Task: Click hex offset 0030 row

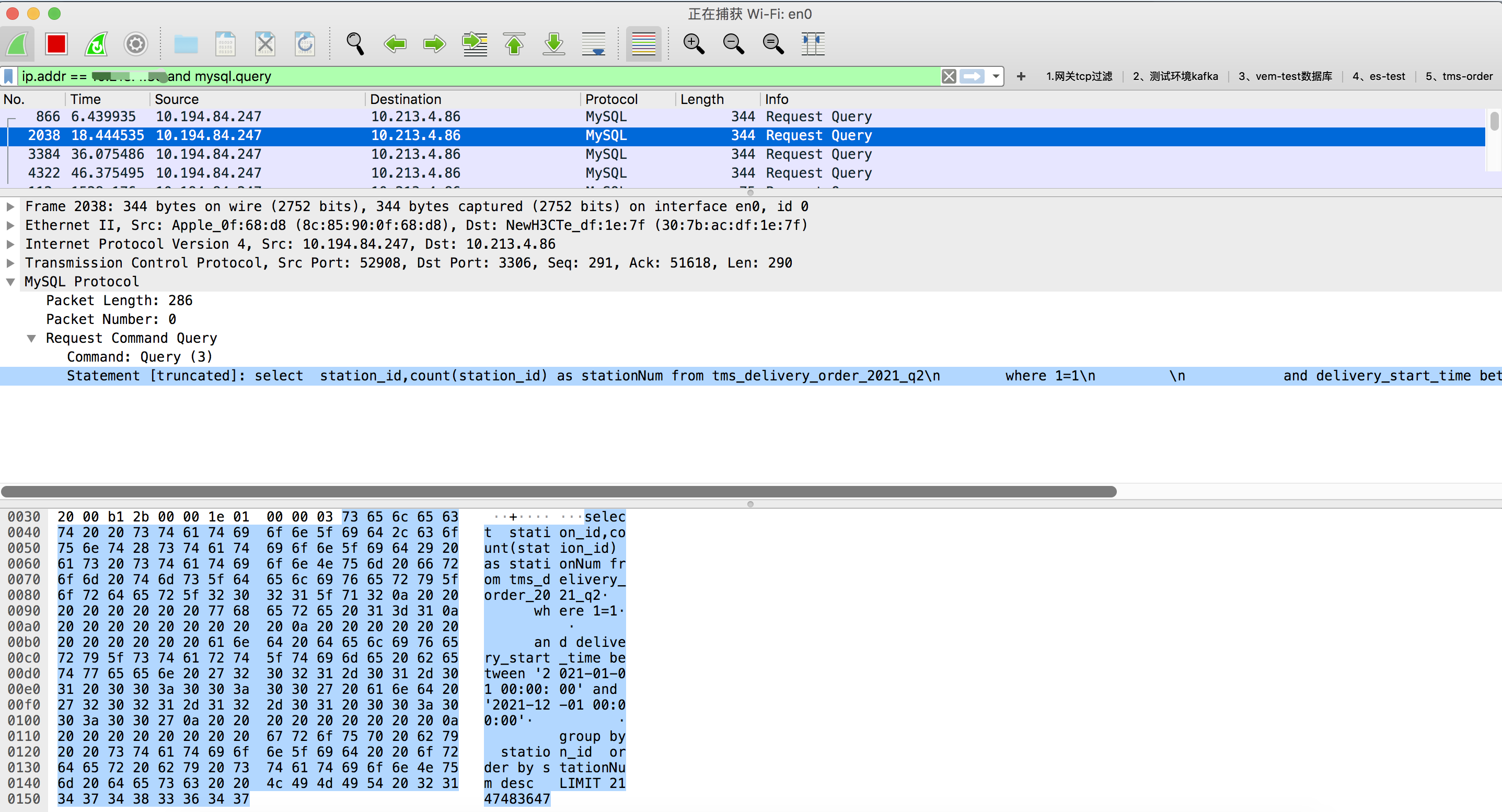Action: 24,517
